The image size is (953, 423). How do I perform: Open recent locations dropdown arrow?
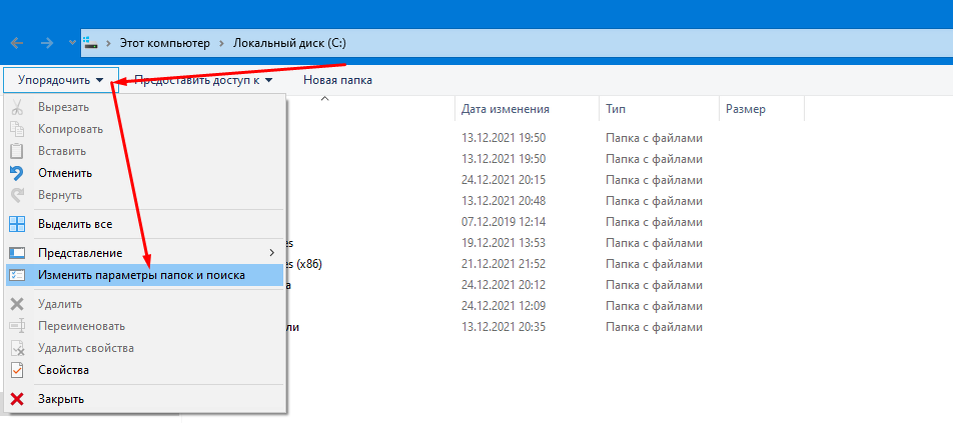[x=72, y=43]
